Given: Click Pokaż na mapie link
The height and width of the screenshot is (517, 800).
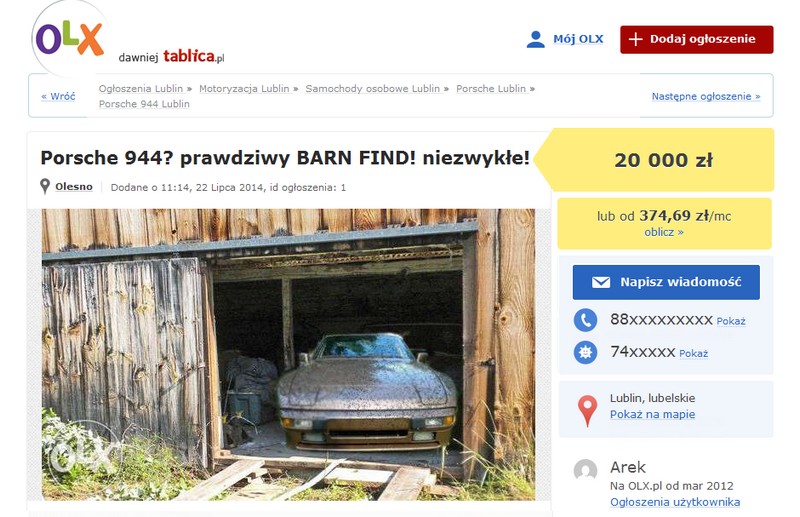Looking at the screenshot, I should pyautogui.click(x=652, y=414).
